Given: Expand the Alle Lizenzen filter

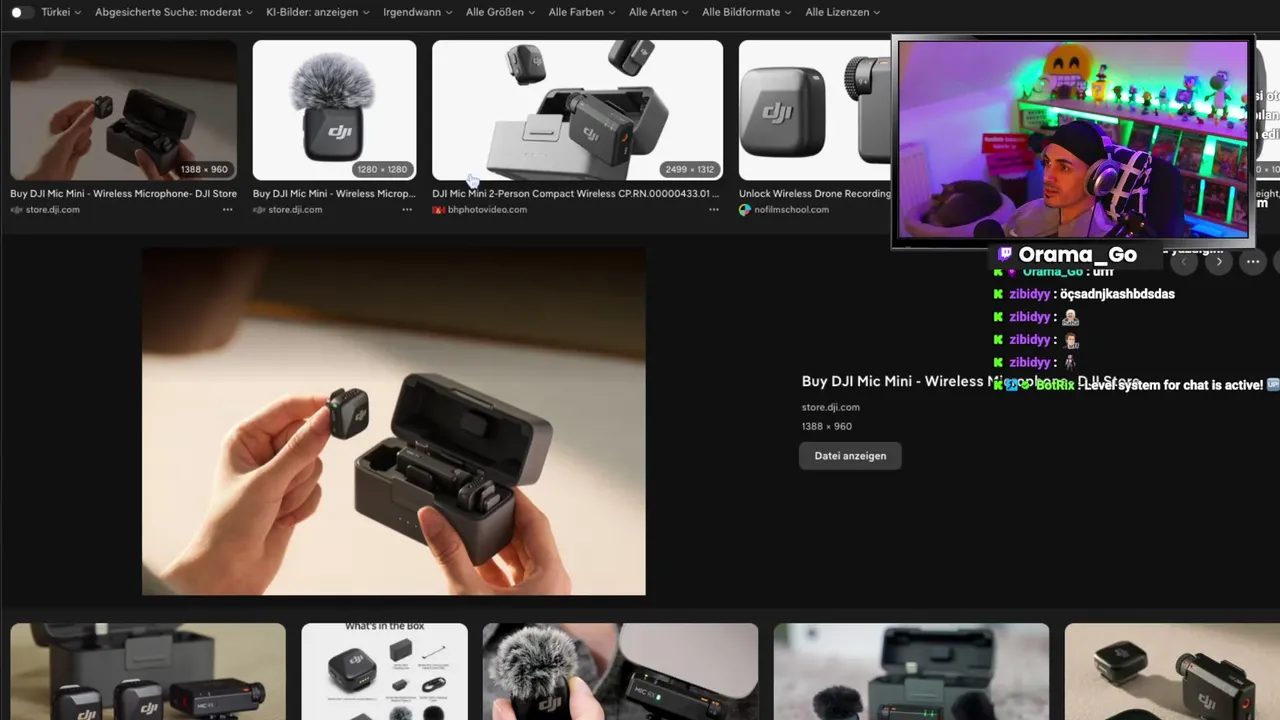Looking at the screenshot, I should (x=842, y=12).
